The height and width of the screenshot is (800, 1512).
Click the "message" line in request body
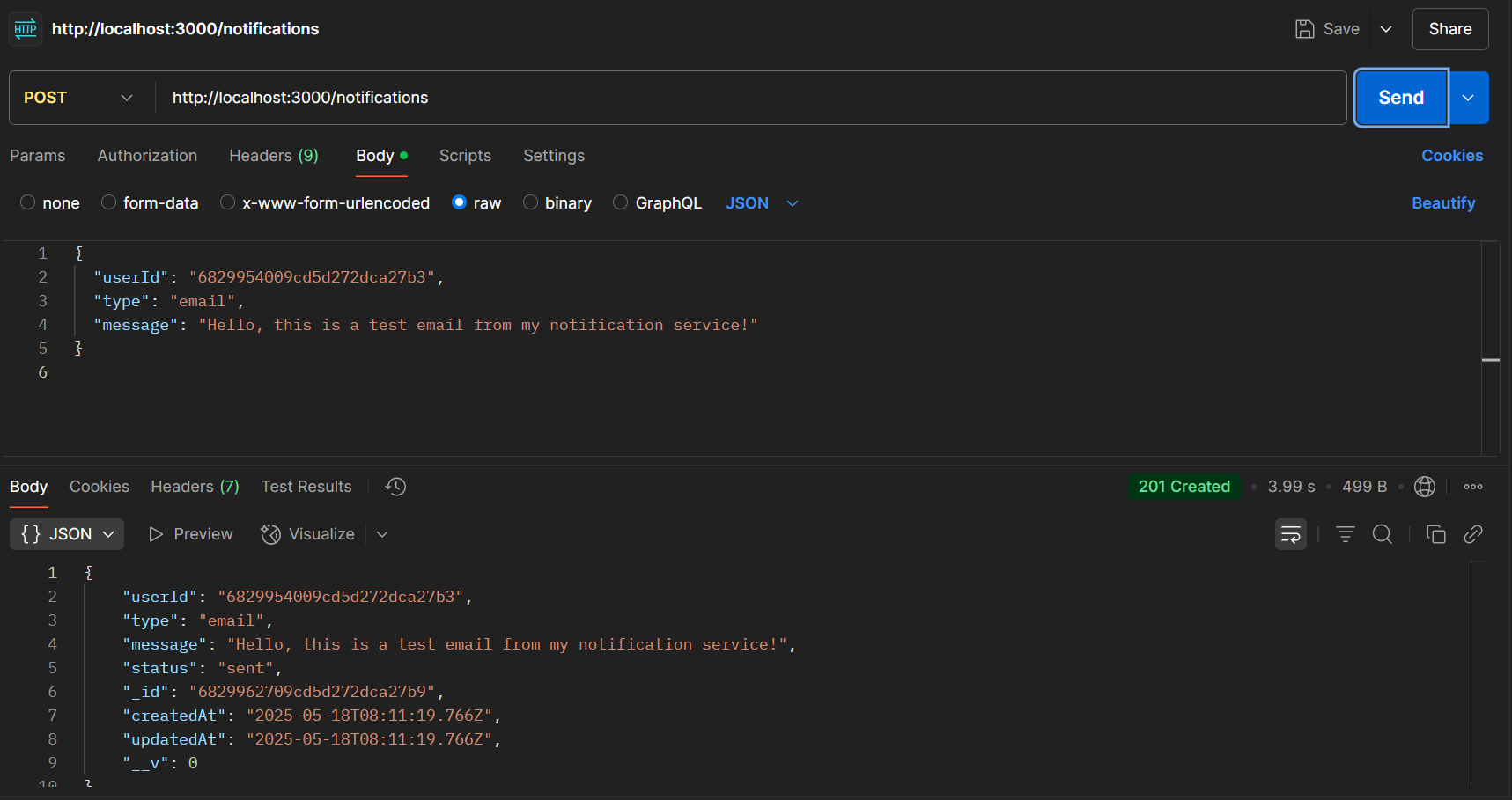(x=425, y=325)
